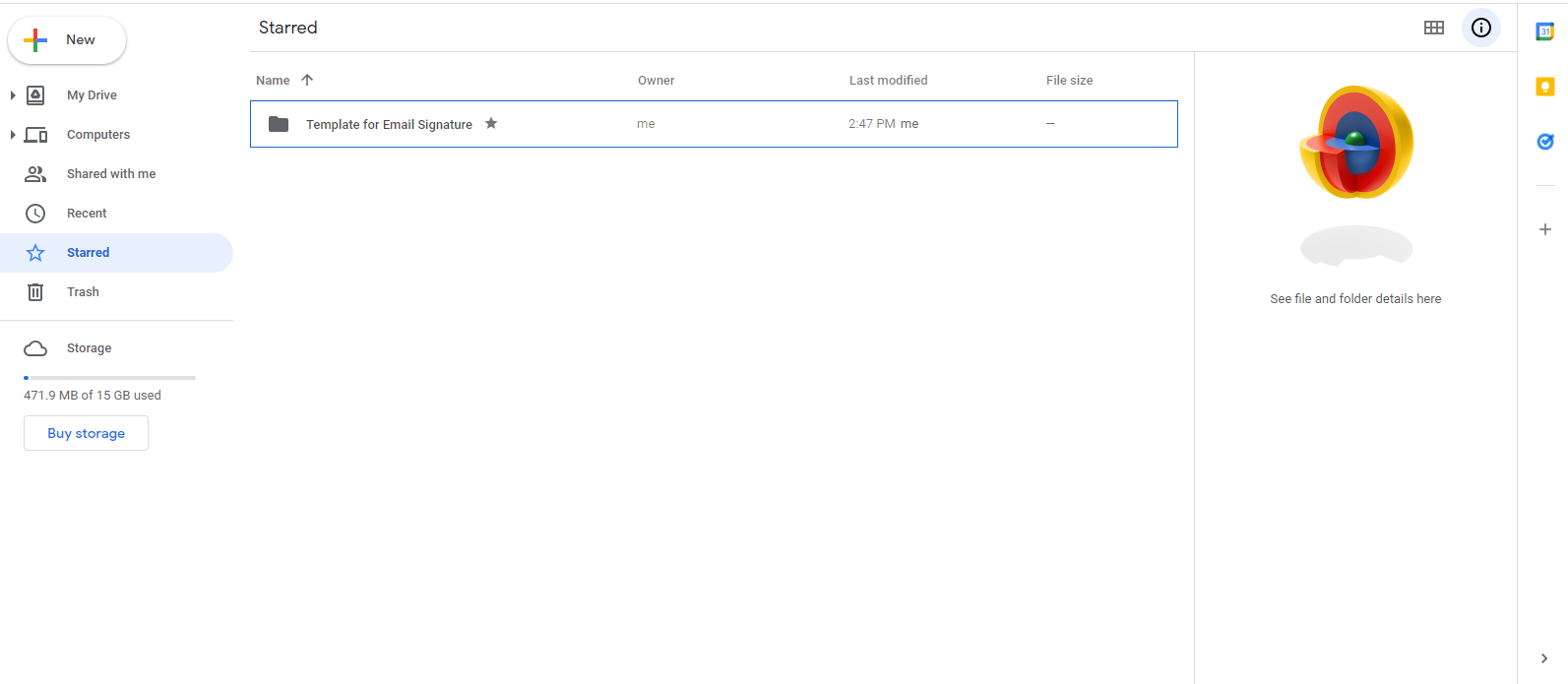Expand the Computers tree
The width and height of the screenshot is (1568, 684).
pos(13,135)
